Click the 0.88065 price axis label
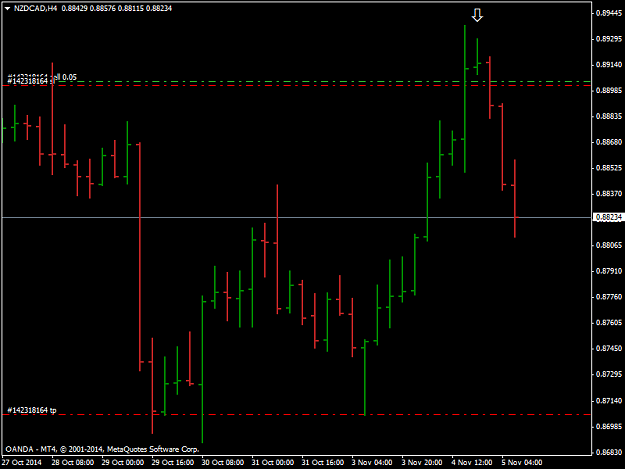Viewport: 625px width, 469px height. [x=609, y=245]
